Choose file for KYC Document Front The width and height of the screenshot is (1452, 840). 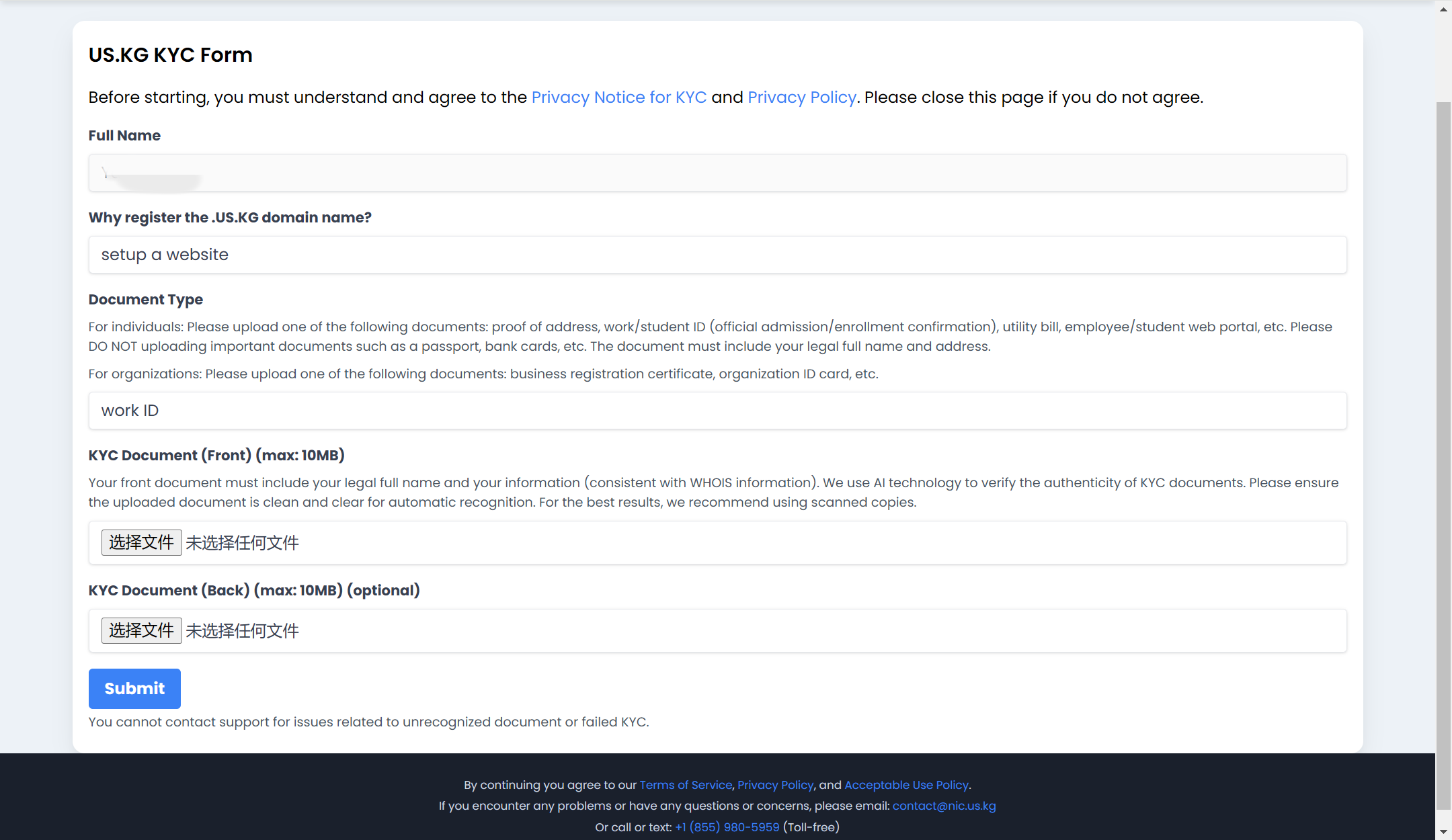[x=141, y=542]
